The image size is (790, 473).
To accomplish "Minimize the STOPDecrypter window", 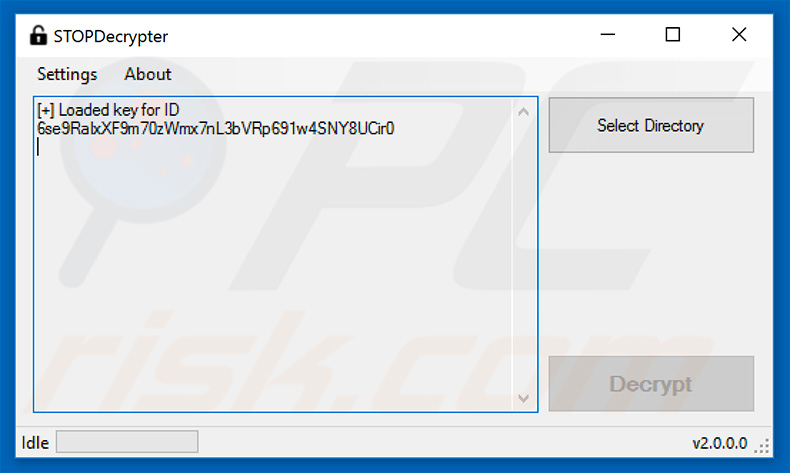I will click(608, 35).
